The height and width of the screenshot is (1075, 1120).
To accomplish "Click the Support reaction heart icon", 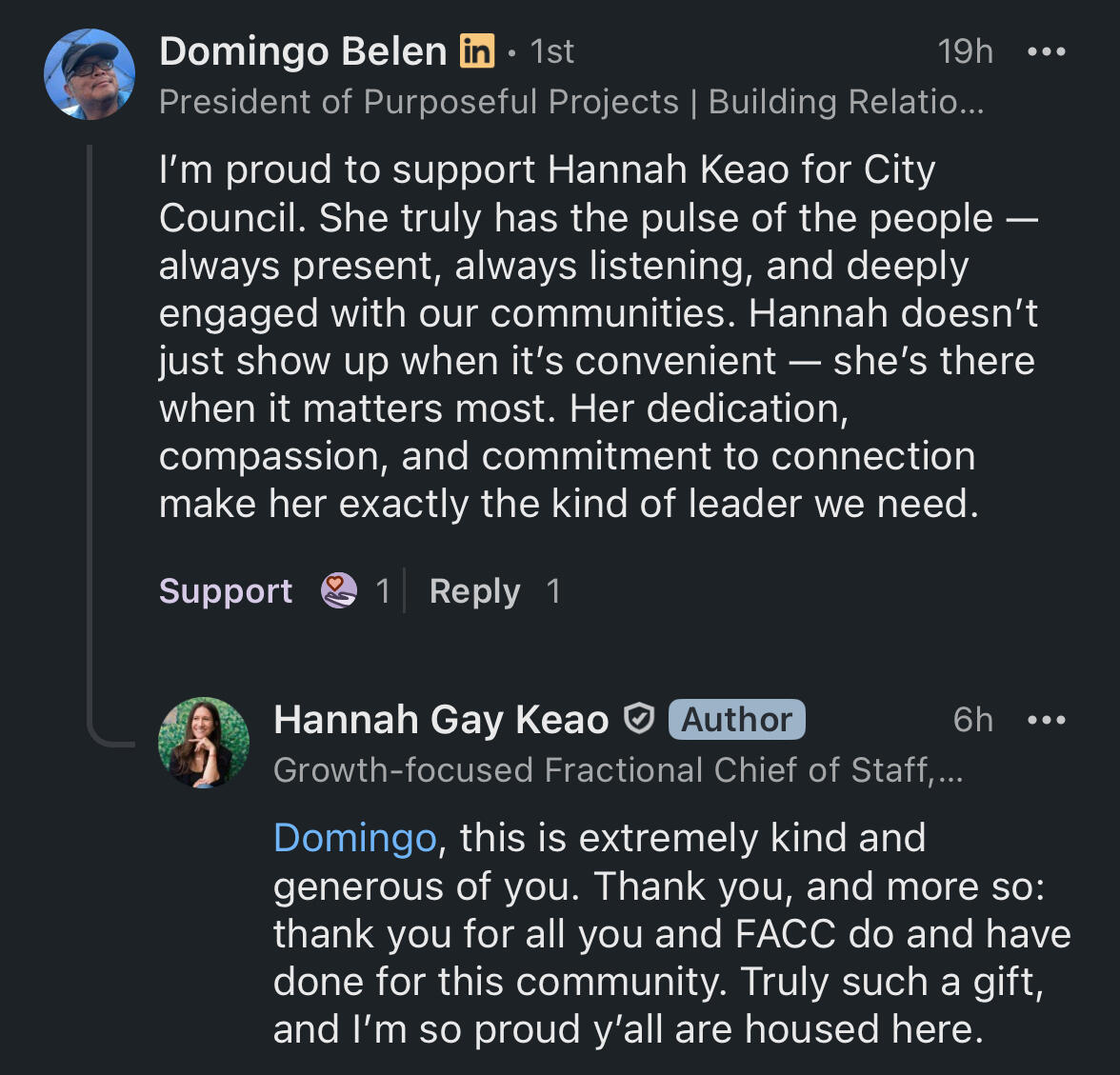I will pyautogui.click(x=339, y=591).
